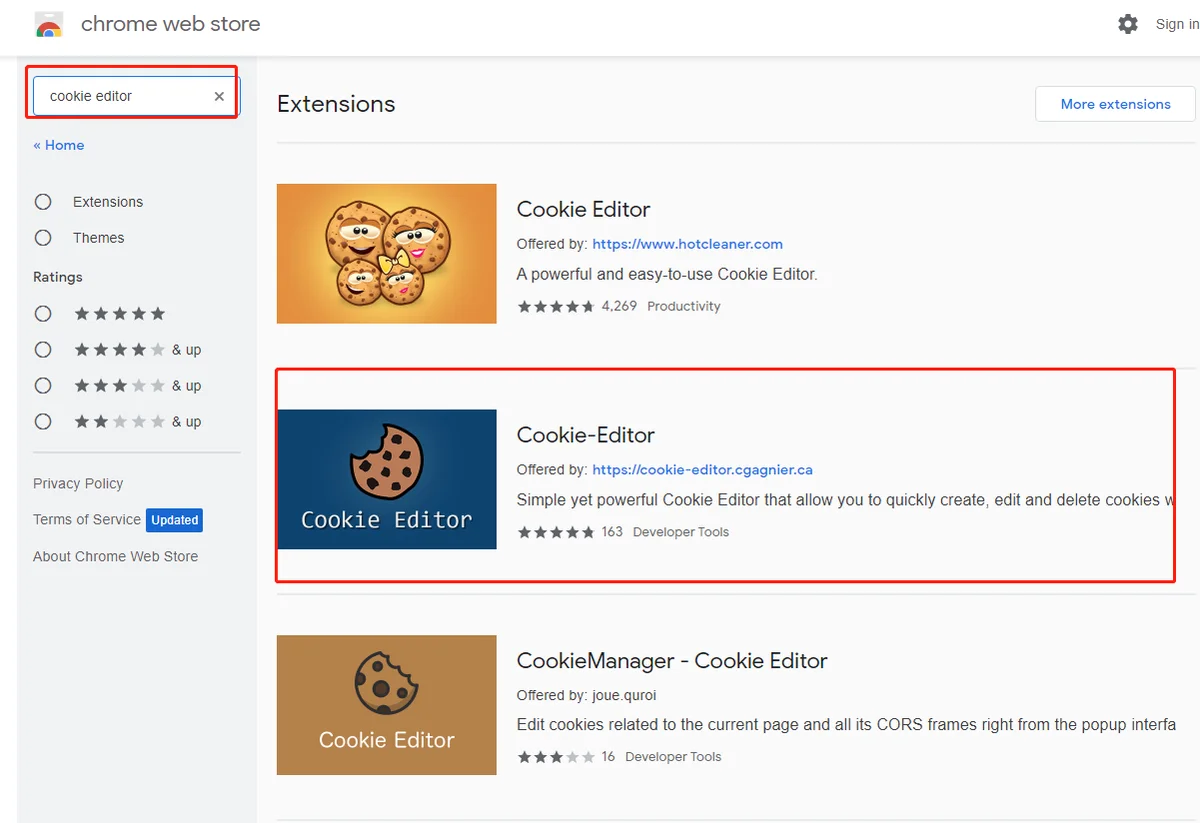Open the blue Cookie-Editor extension image

click(x=386, y=479)
